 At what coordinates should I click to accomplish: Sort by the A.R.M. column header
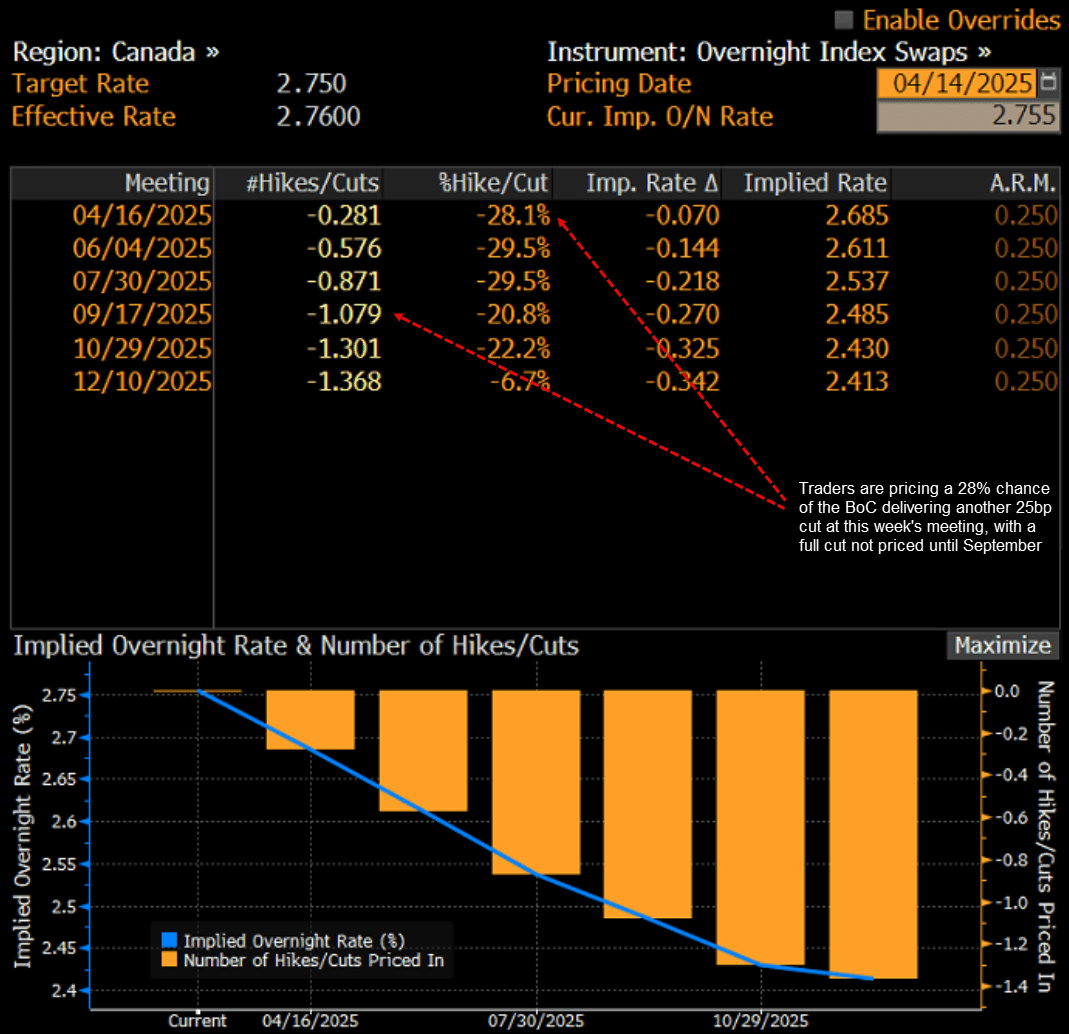(976, 183)
